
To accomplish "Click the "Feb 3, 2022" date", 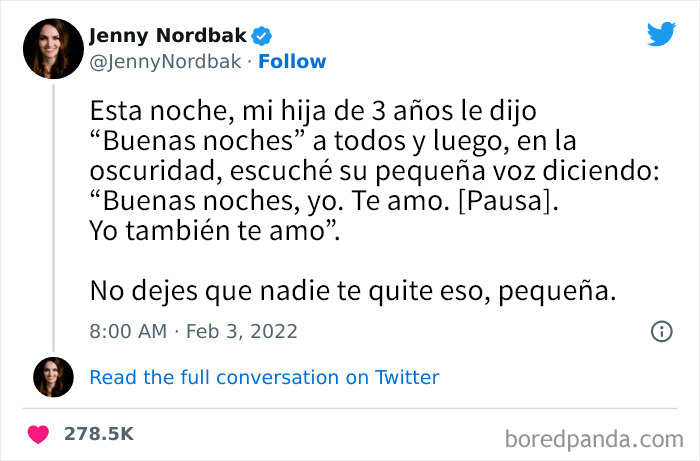I will click(240, 331).
